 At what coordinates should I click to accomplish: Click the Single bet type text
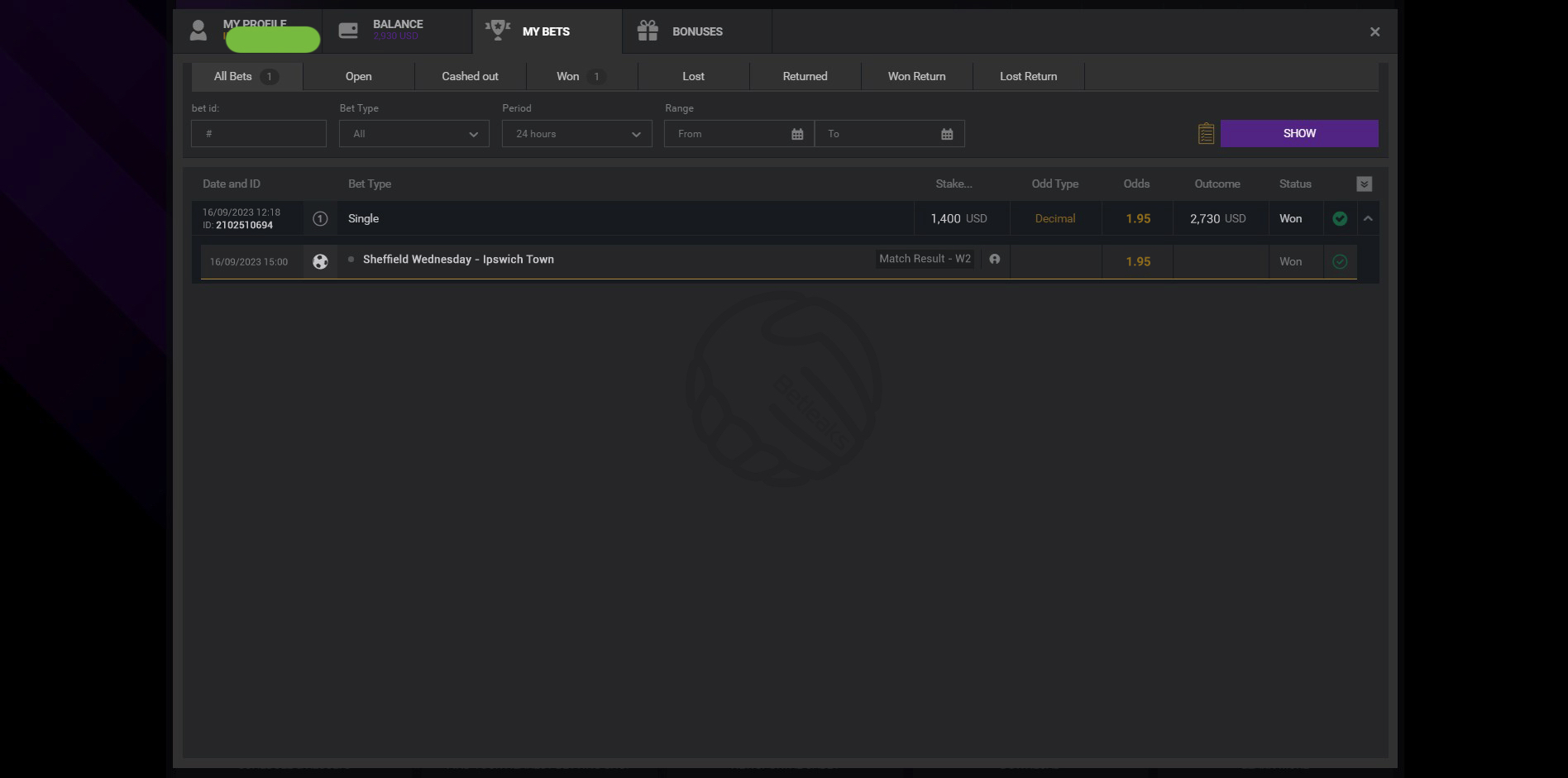(x=363, y=218)
